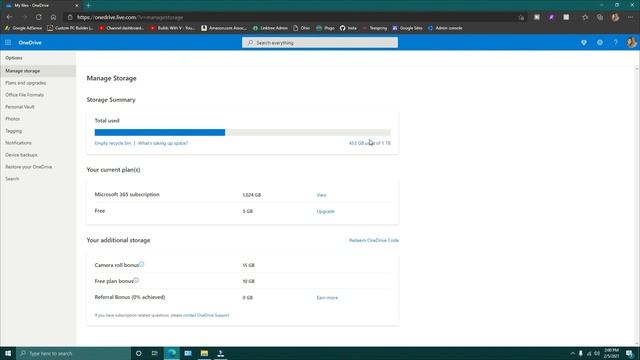Open Task View on the taskbar

(155, 353)
